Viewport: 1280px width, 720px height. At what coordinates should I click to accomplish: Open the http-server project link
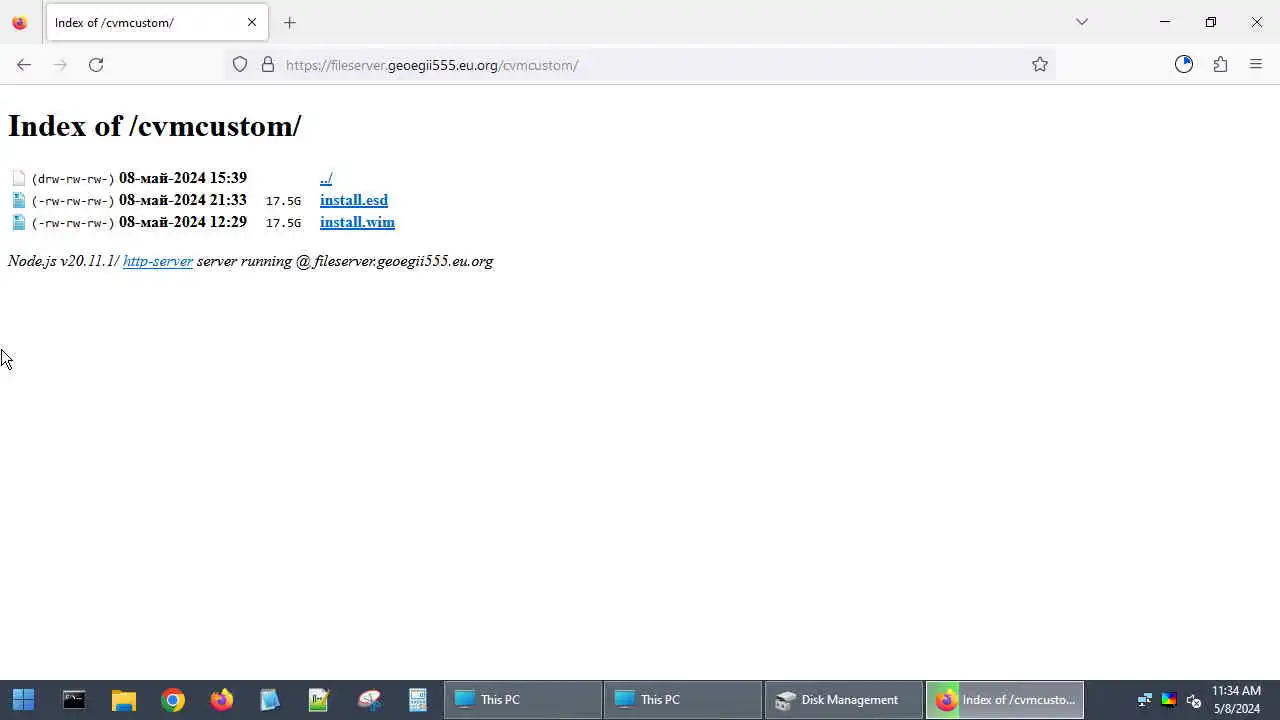(158, 261)
